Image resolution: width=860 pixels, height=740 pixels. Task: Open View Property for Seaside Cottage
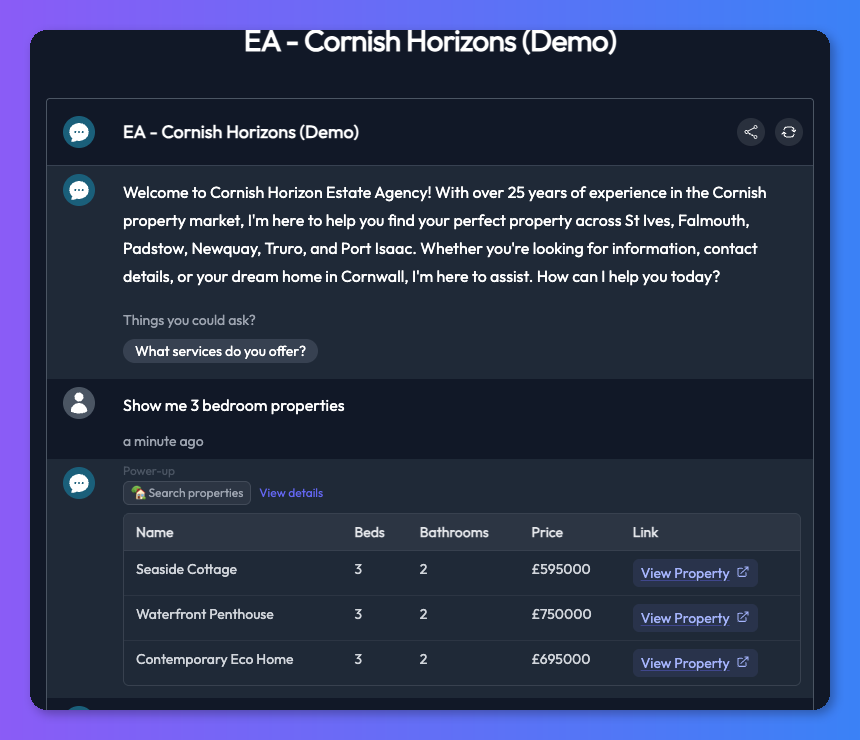click(x=695, y=573)
